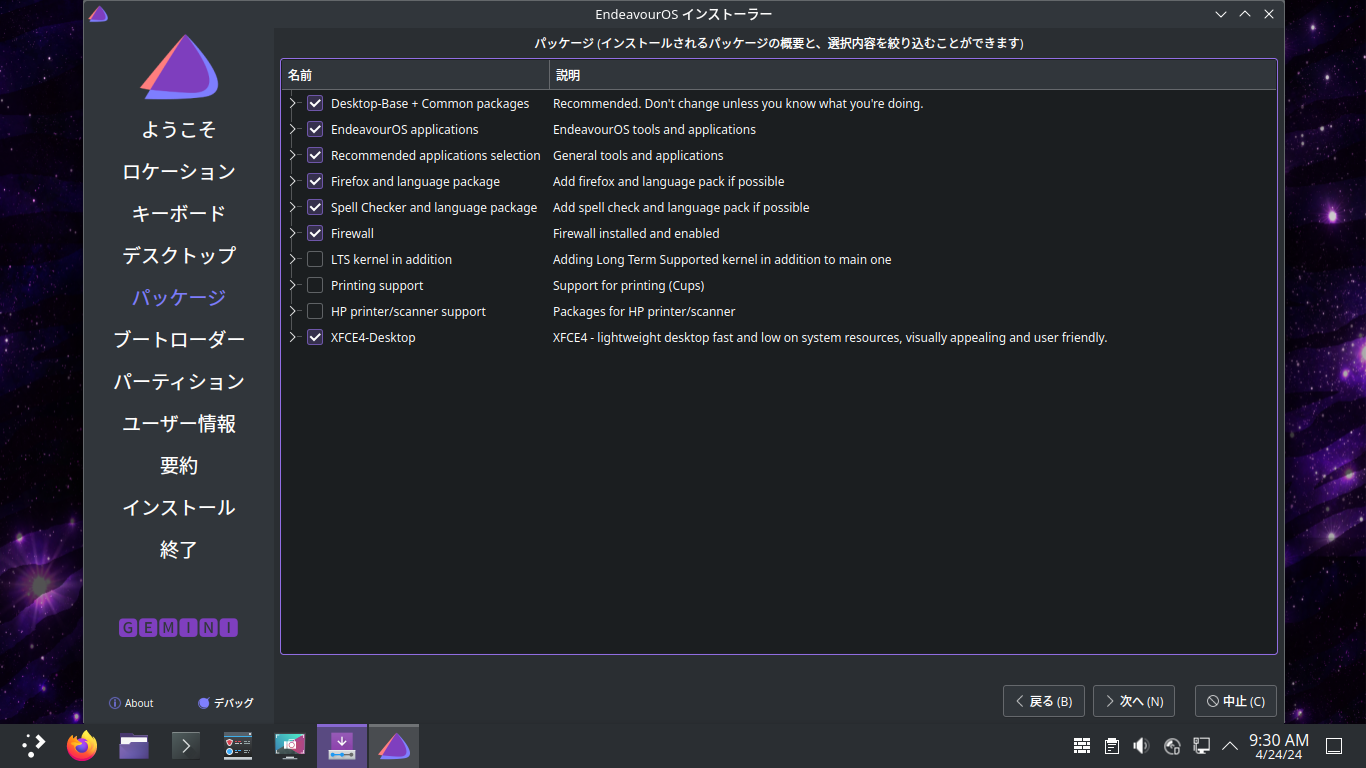Image resolution: width=1366 pixels, height=768 pixels.
Task: Click the 説明 column header
Action: point(913,75)
